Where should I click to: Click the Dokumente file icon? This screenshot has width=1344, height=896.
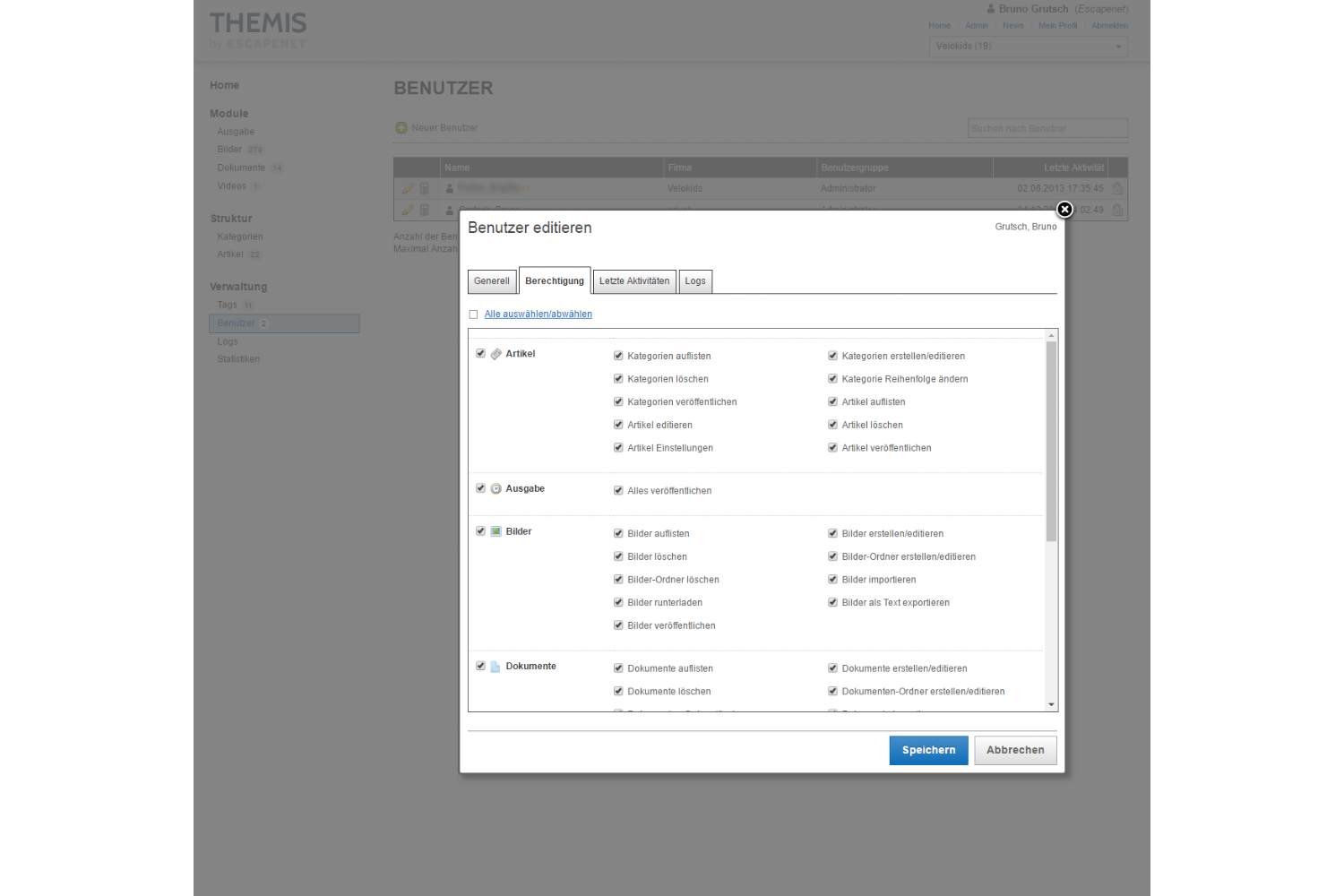(495, 667)
